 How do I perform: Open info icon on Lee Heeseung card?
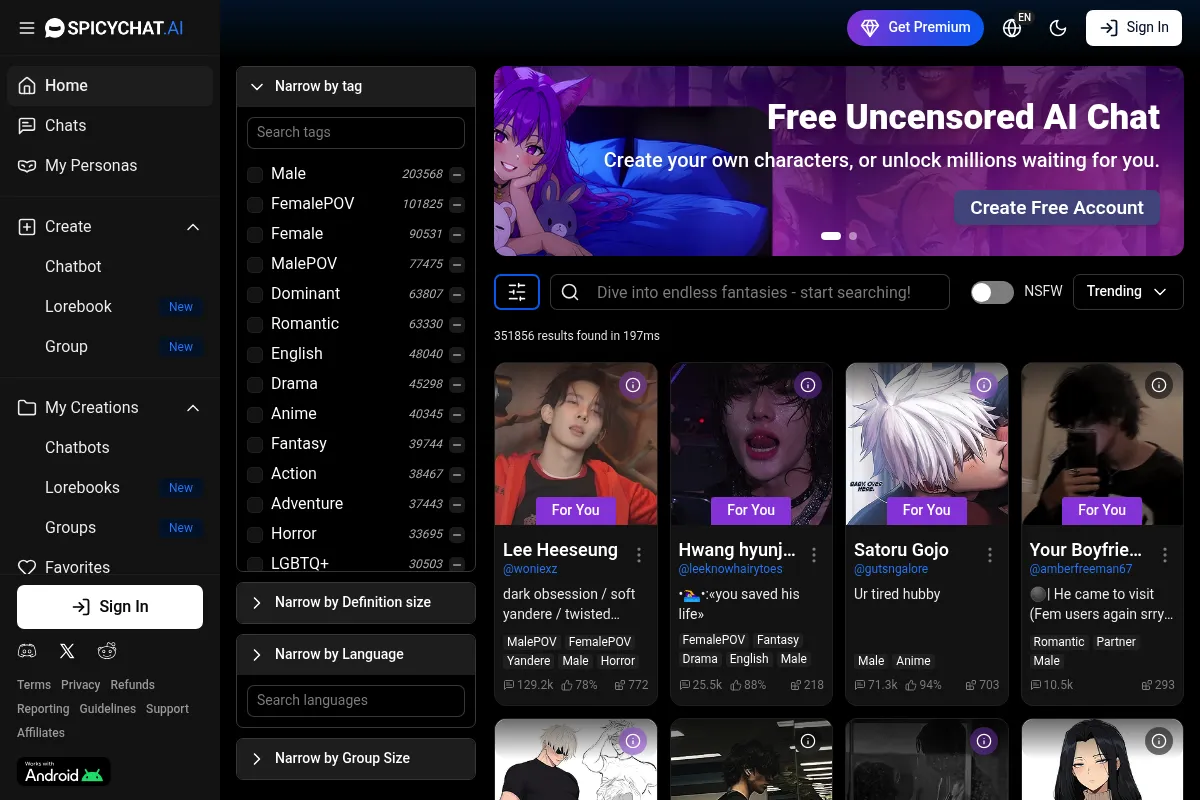pos(632,385)
